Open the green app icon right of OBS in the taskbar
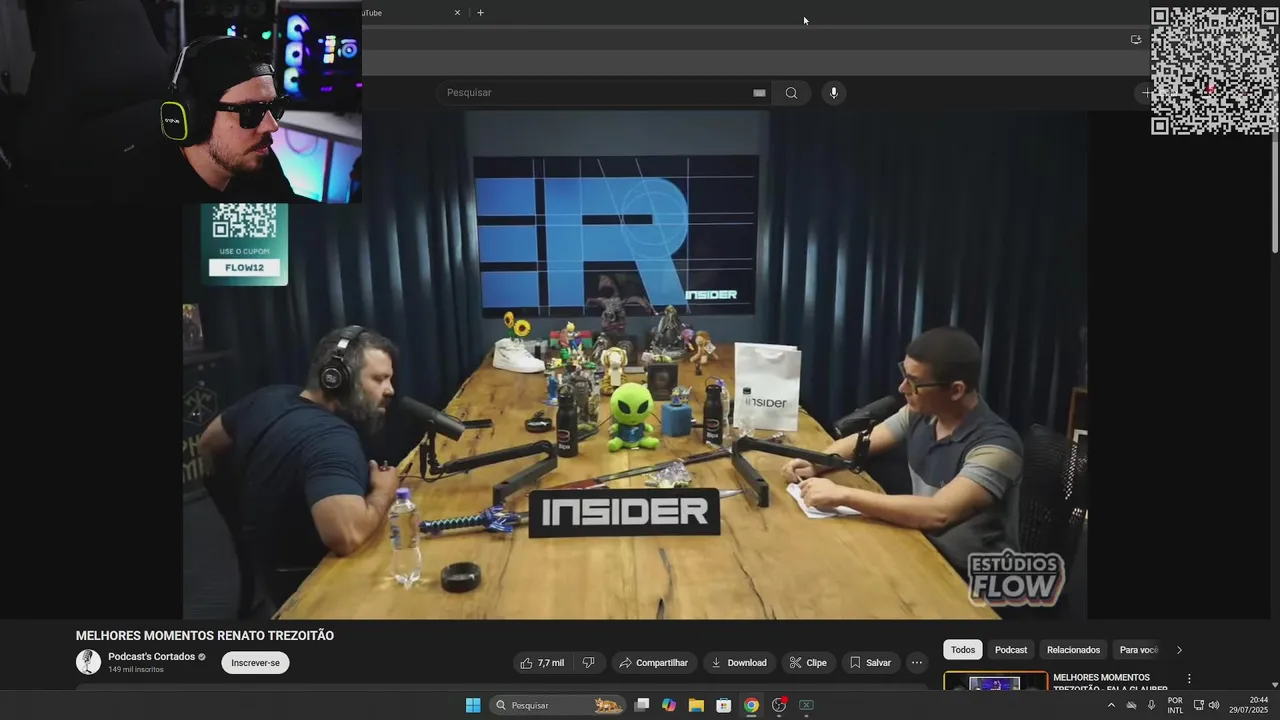Viewport: 1280px width, 720px height. pyautogui.click(x=806, y=705)
